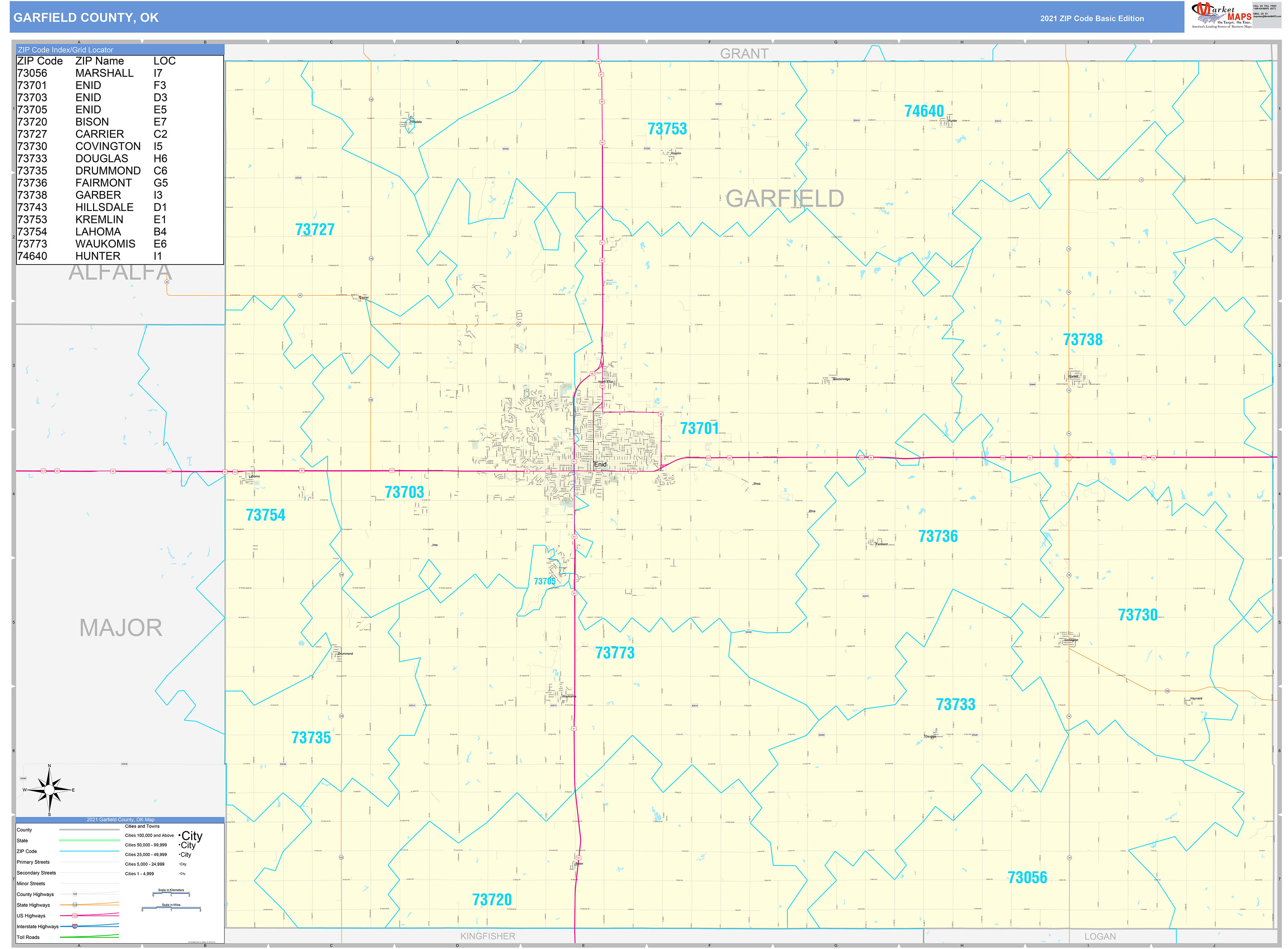
Task: Click the compass rose icon
Action: [x=49, y=791]
